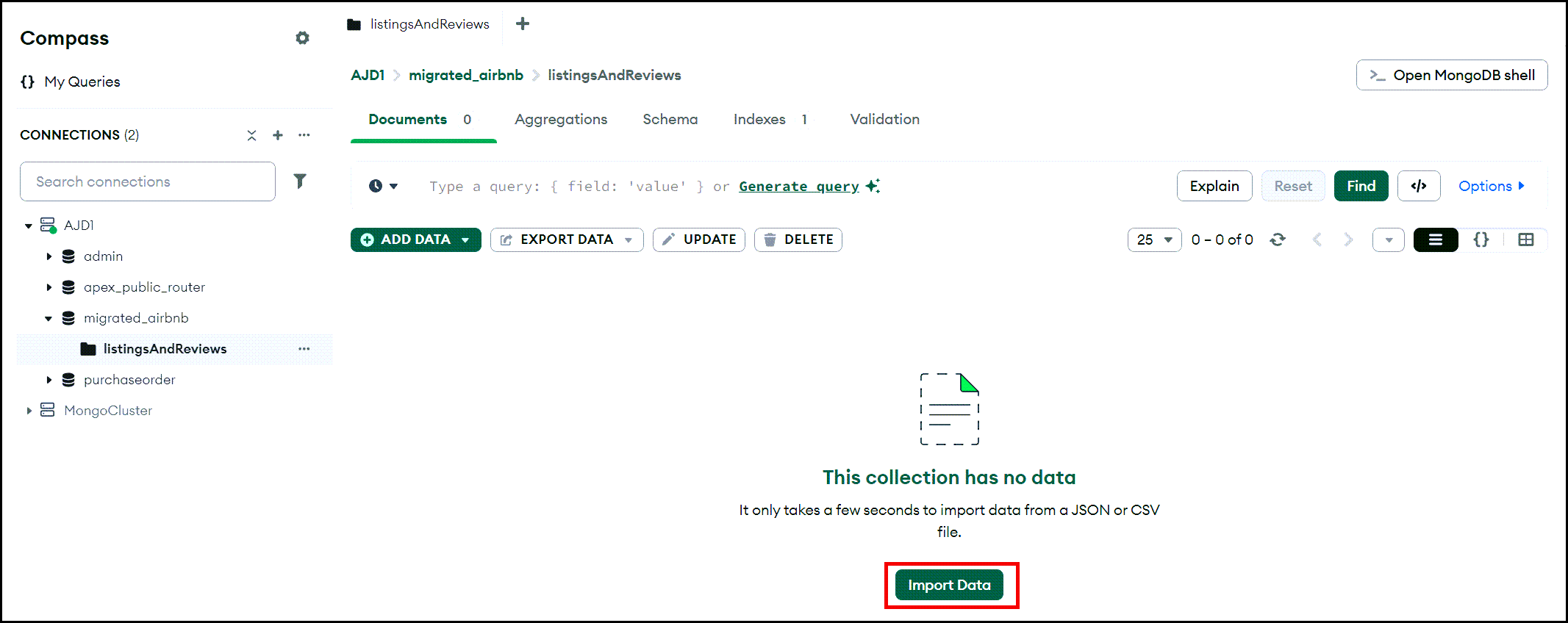Click the Generate query link
The image size is (1568, 623).
[799, 187]
